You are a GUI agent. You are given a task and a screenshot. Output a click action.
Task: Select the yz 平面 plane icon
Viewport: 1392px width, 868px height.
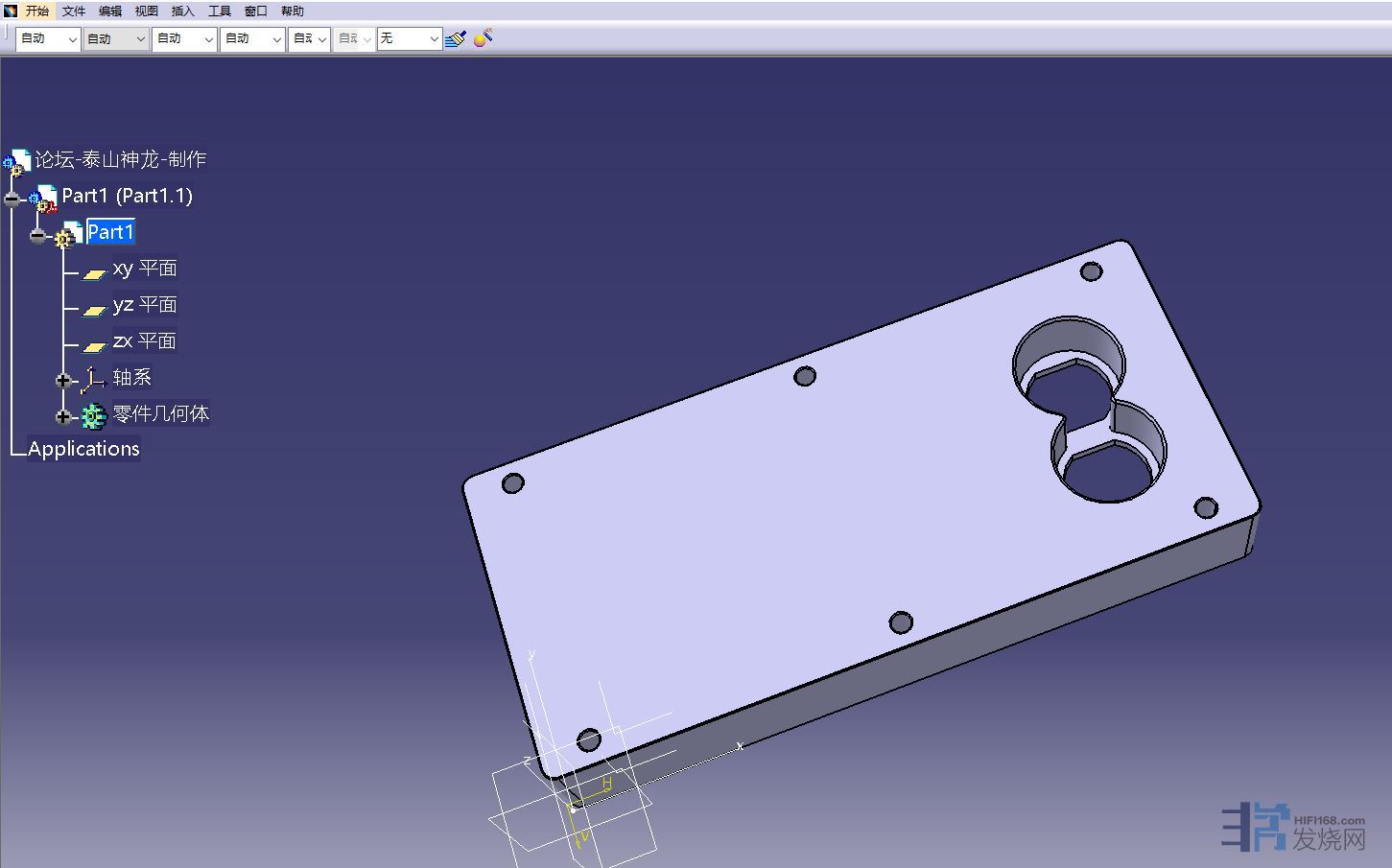coord(93,310)
